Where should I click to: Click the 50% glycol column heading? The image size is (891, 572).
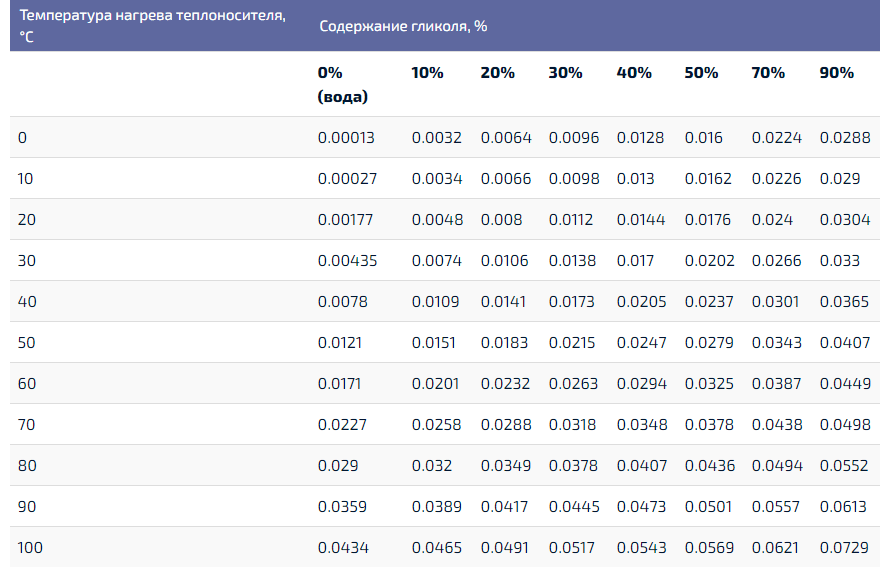click(x=701, y=73)
